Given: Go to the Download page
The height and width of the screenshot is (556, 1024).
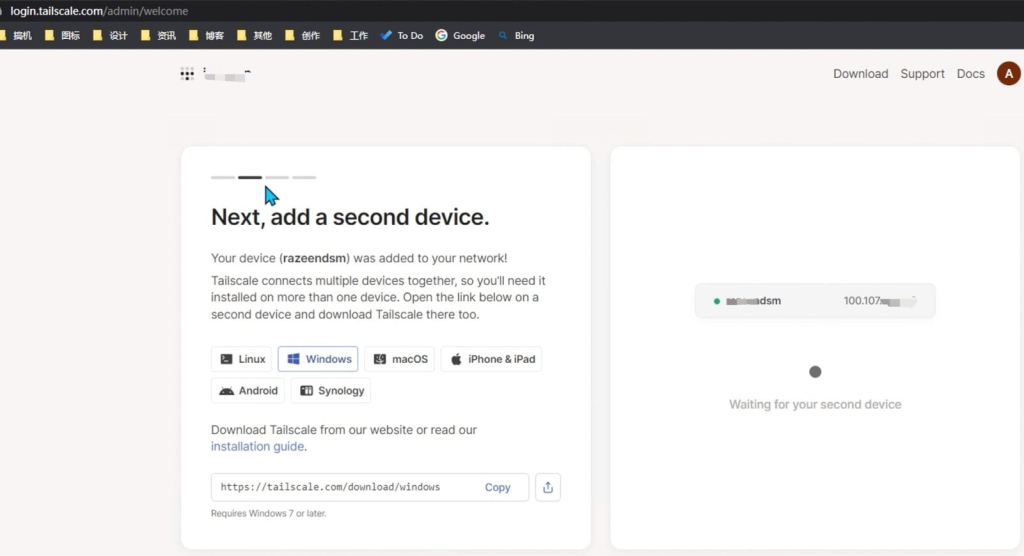Looking at the screenshot, I should click(x=860, y=74).
